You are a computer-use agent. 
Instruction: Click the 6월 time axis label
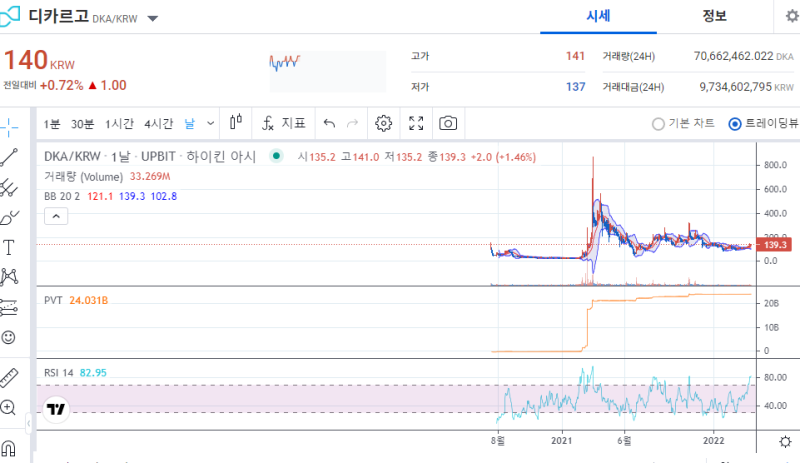(624, 441)
